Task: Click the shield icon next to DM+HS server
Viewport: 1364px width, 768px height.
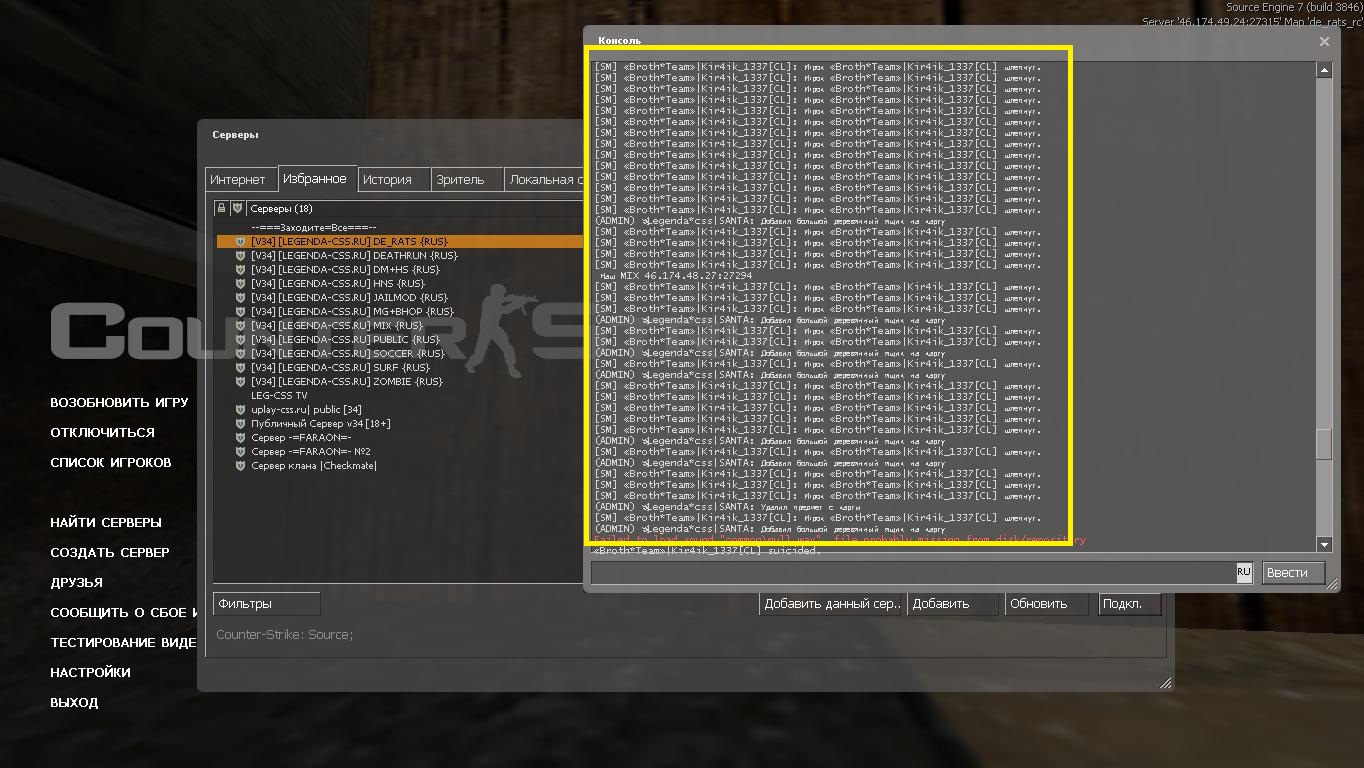Action: 240,269
